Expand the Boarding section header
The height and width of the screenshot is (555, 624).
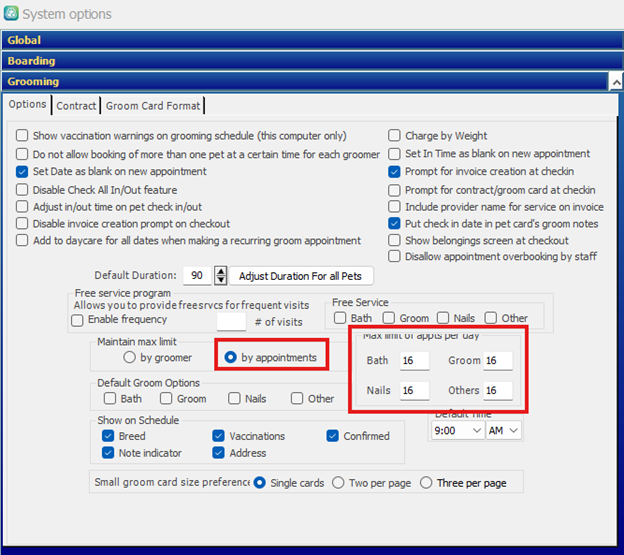pos(312,61)
